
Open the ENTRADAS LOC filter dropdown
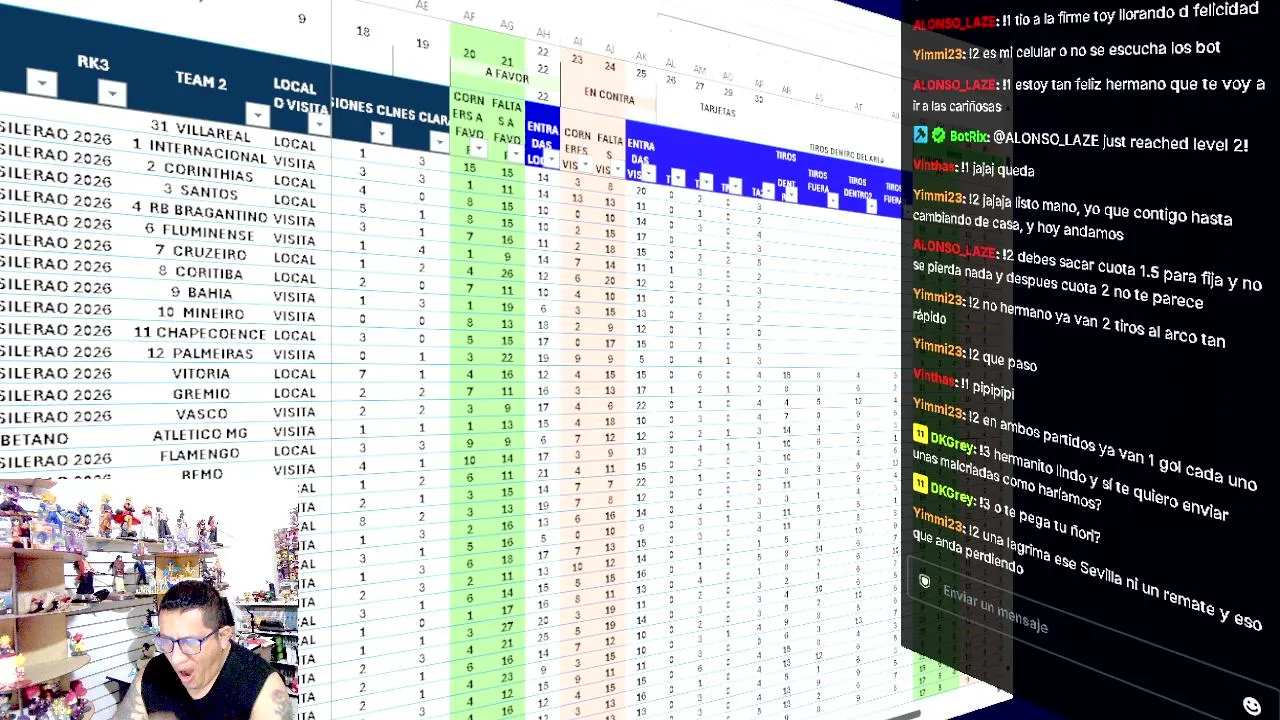550,159
